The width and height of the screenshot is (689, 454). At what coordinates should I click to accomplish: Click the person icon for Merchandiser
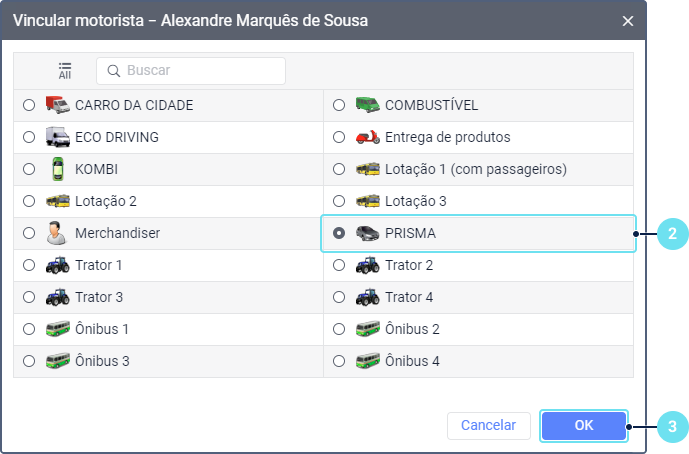57,233
